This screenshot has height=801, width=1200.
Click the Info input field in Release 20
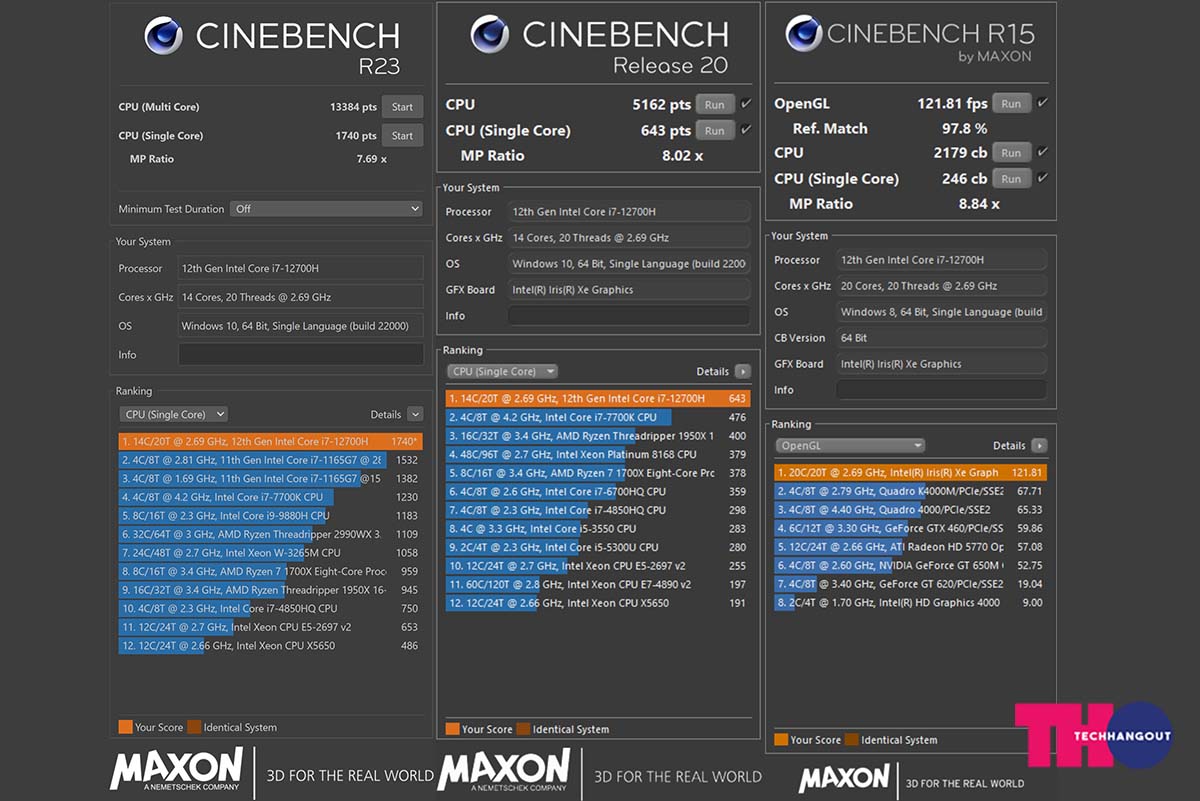pyautogui.click(x=629, y=315)
